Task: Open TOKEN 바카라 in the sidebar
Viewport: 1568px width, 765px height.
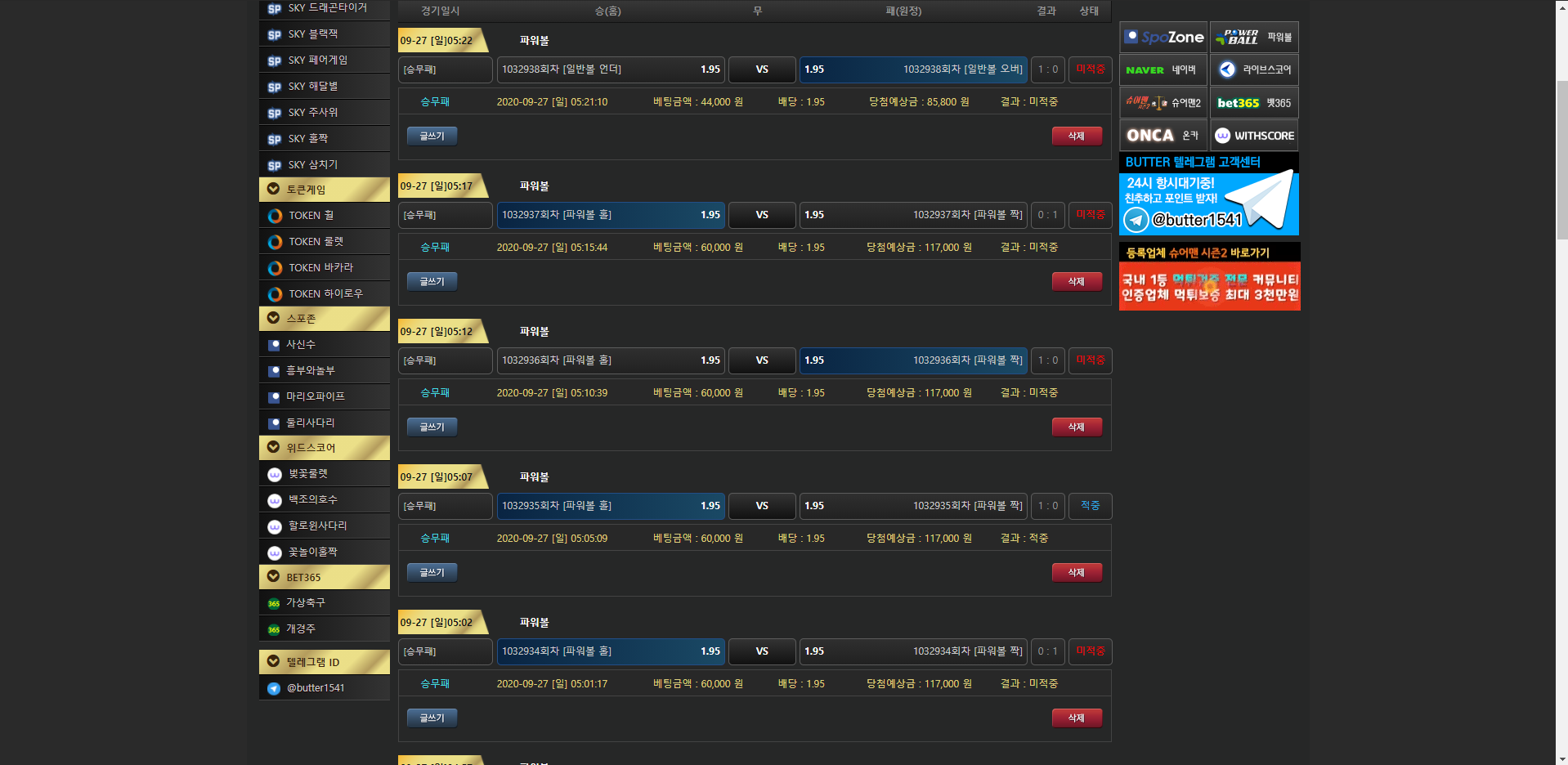Action: pos(320,268)
